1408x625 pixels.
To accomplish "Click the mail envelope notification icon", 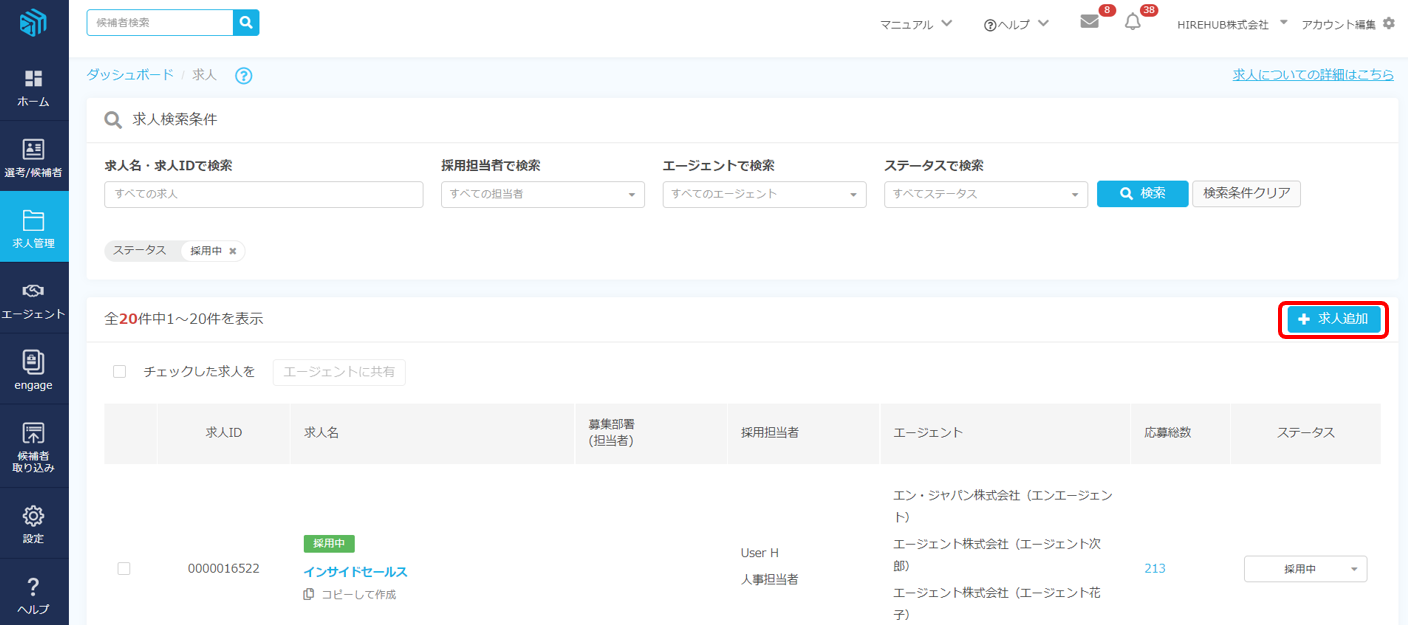I will pos(1089,22).
